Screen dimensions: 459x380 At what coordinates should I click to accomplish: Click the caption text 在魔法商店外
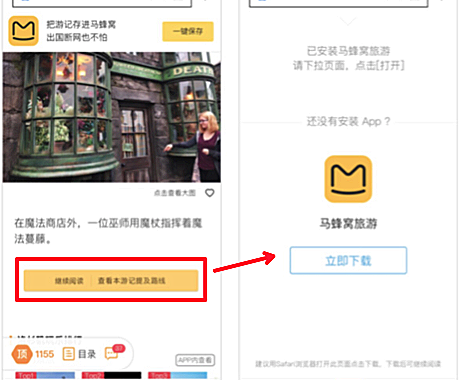coord(45,223)
